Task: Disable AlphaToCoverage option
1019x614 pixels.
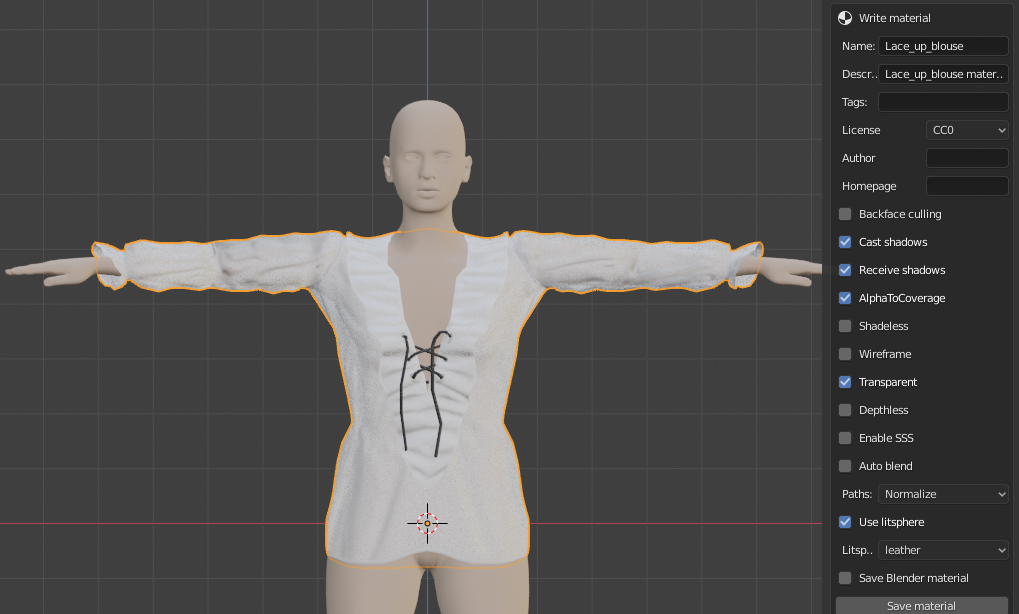Action: tap(845, 298)
